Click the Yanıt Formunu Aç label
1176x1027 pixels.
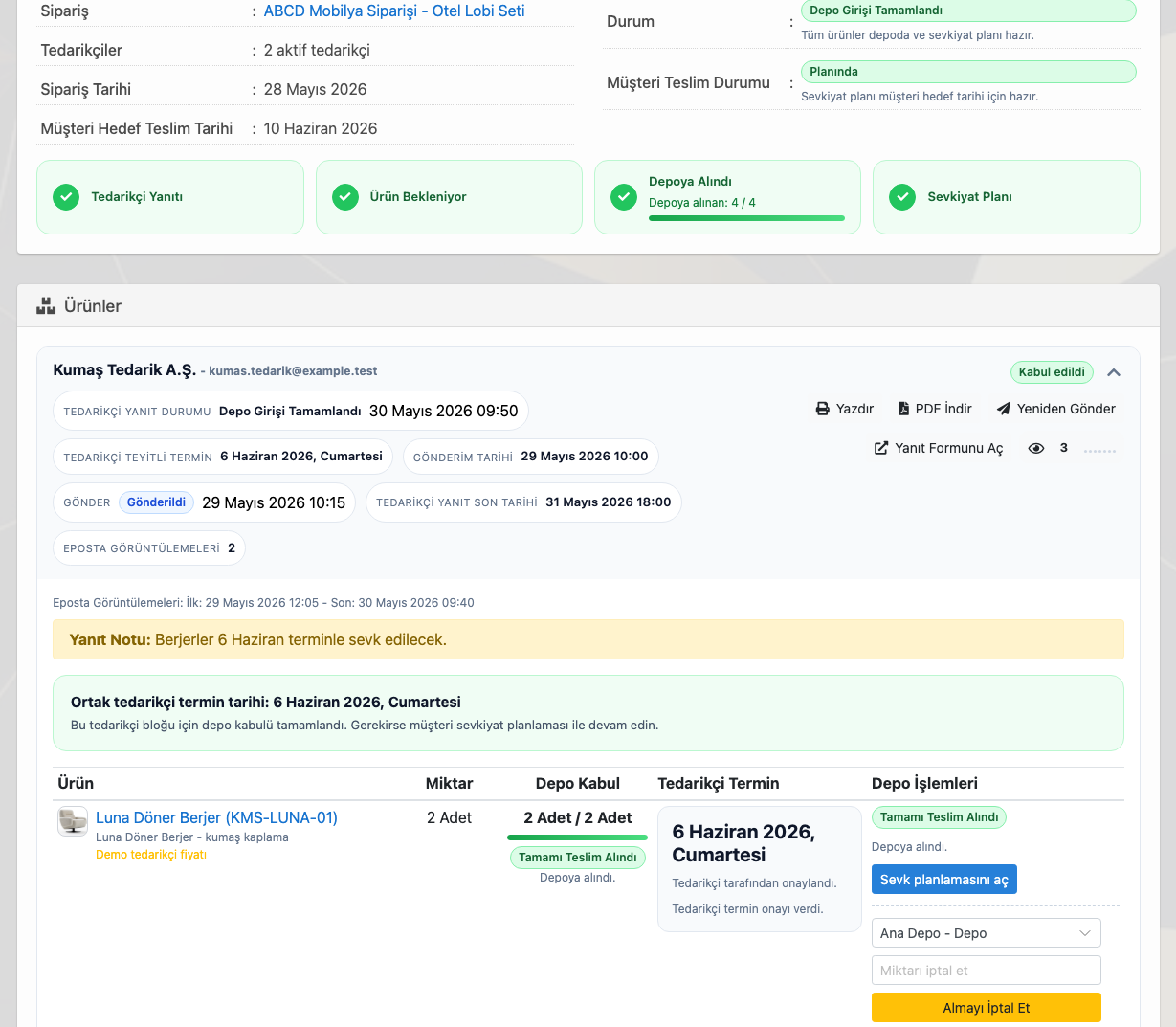click(948, 448)
